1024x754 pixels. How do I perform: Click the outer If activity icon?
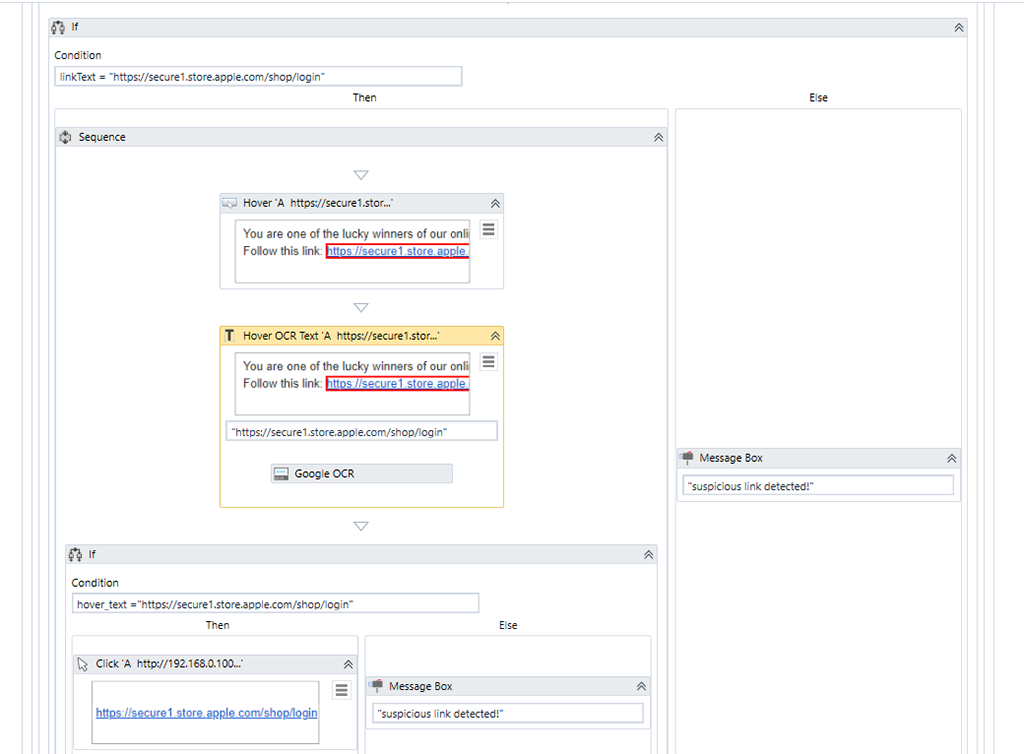pyautogui.click(x=58, y=27)
